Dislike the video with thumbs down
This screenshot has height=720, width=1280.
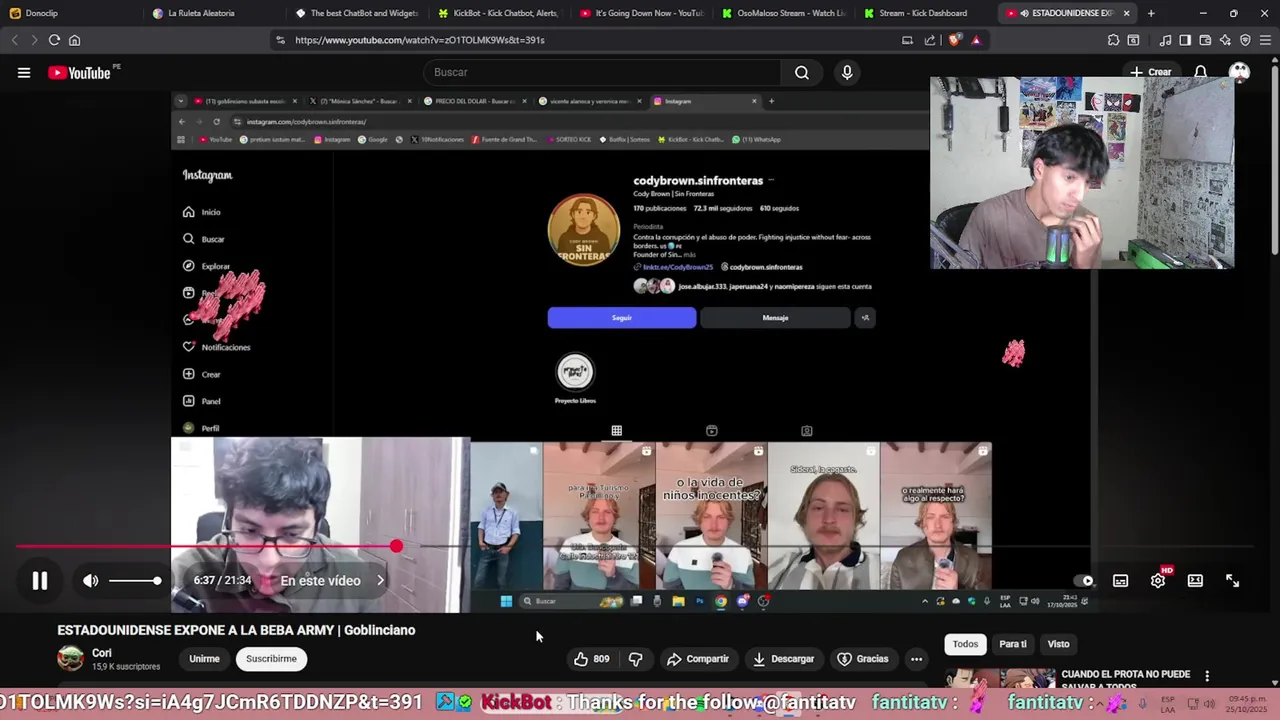(x=636, y=659)
